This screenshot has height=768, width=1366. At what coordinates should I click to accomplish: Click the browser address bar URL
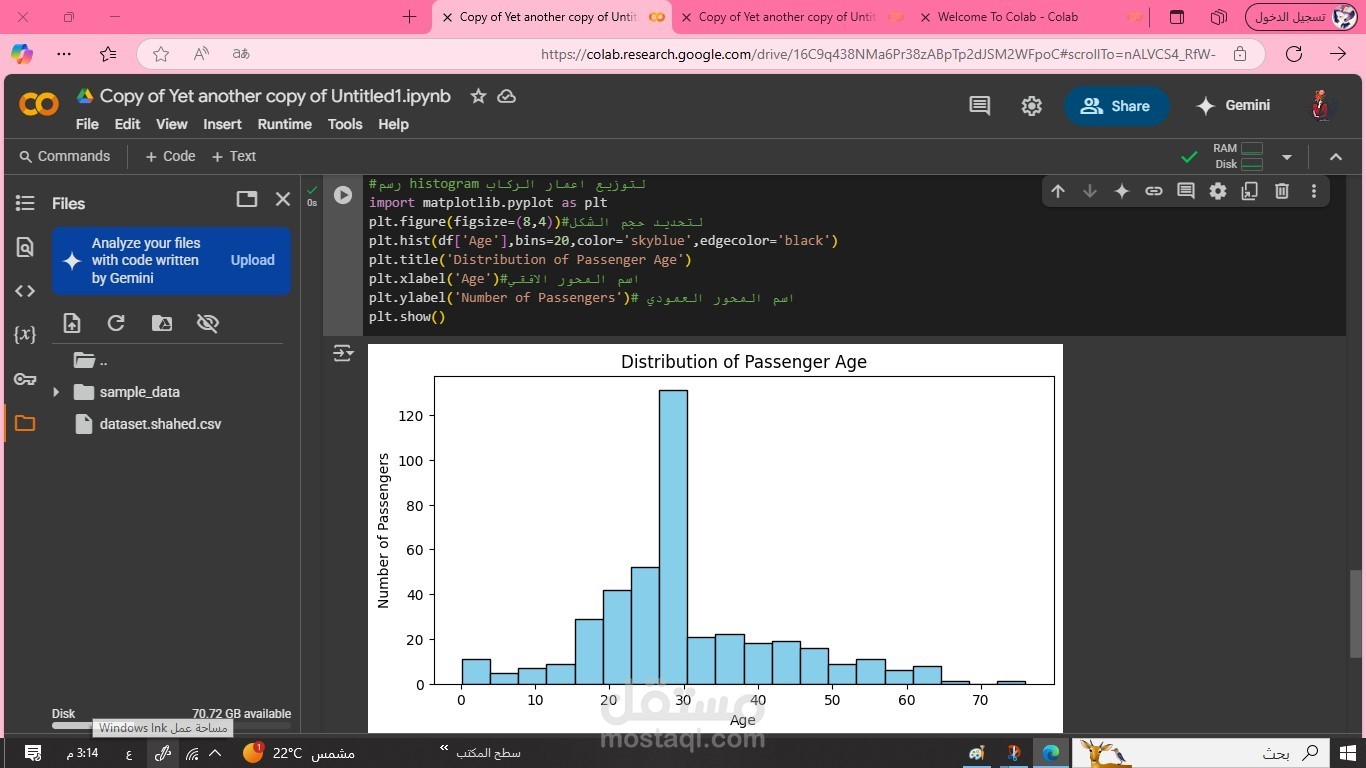[x=878, y=54]
